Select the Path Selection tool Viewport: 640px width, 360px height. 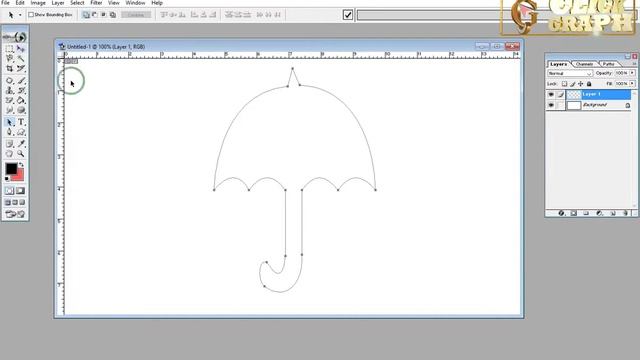click(9, 122)
